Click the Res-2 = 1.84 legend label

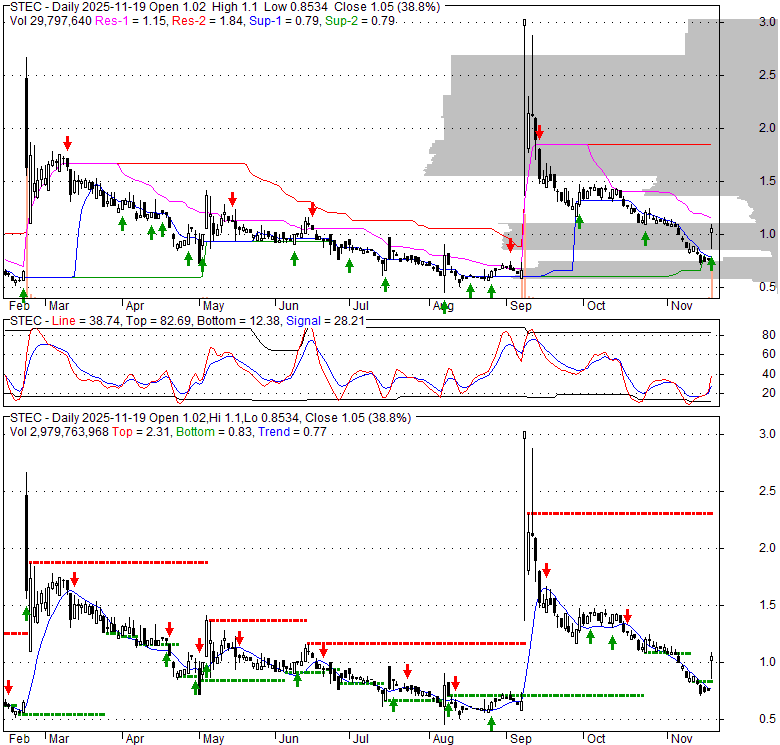tap(207, 21)
